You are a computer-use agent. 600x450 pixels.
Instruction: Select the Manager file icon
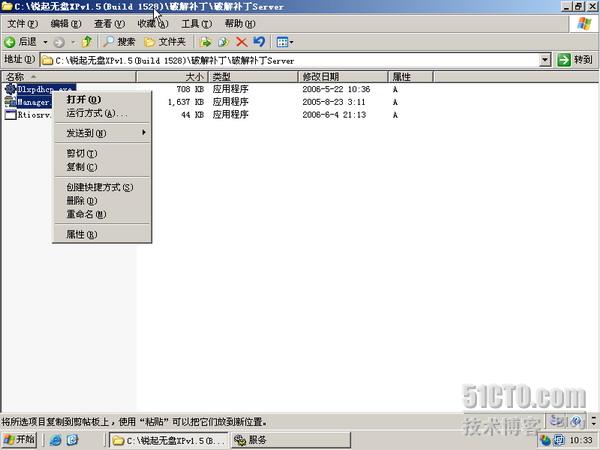tap(10, 102)
